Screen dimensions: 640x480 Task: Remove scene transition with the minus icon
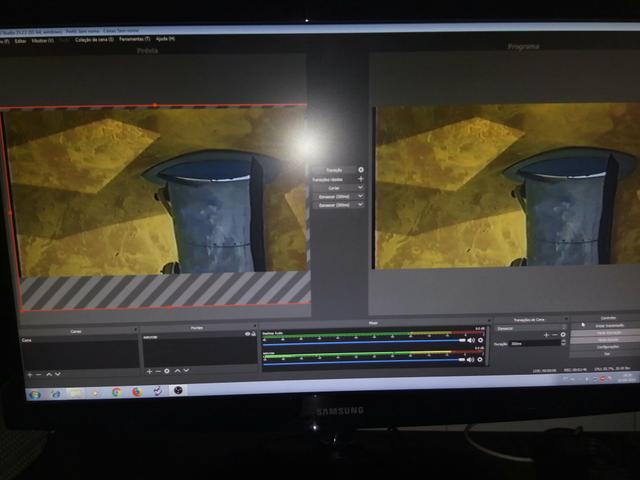(x=555, y=335)
